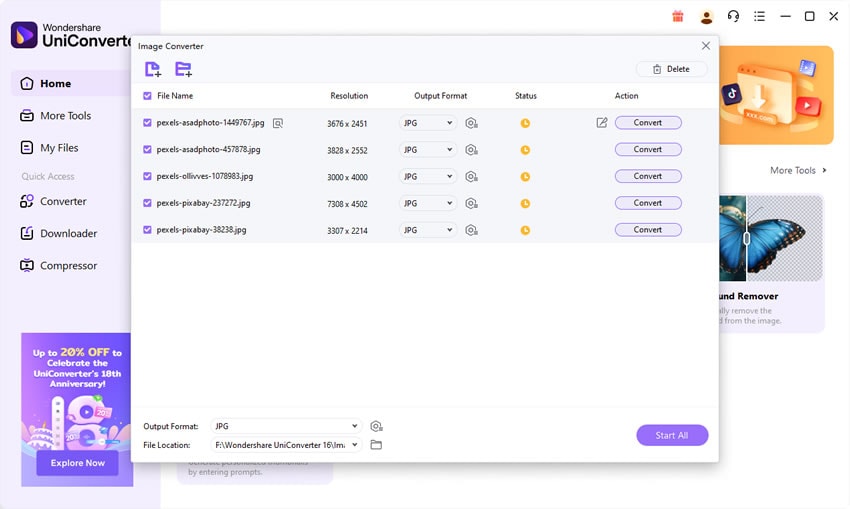Click the edit icon beside first Convert button

[x=602, y=123]
